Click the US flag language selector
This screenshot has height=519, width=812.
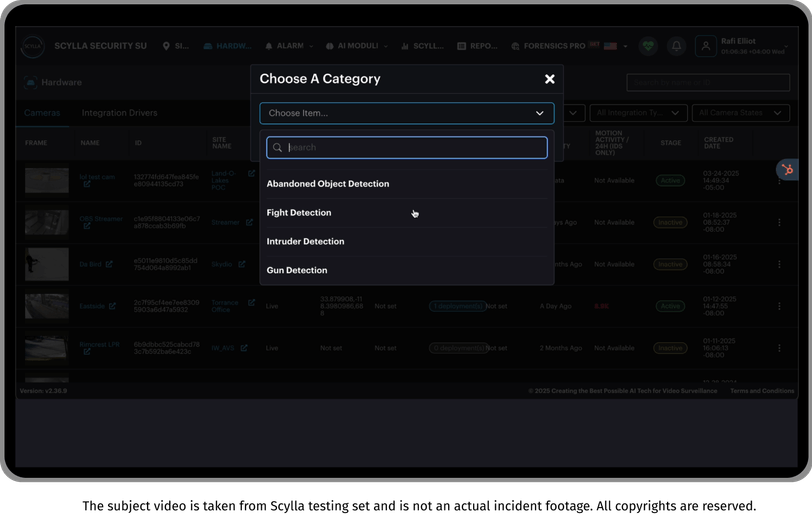(611, 46)
